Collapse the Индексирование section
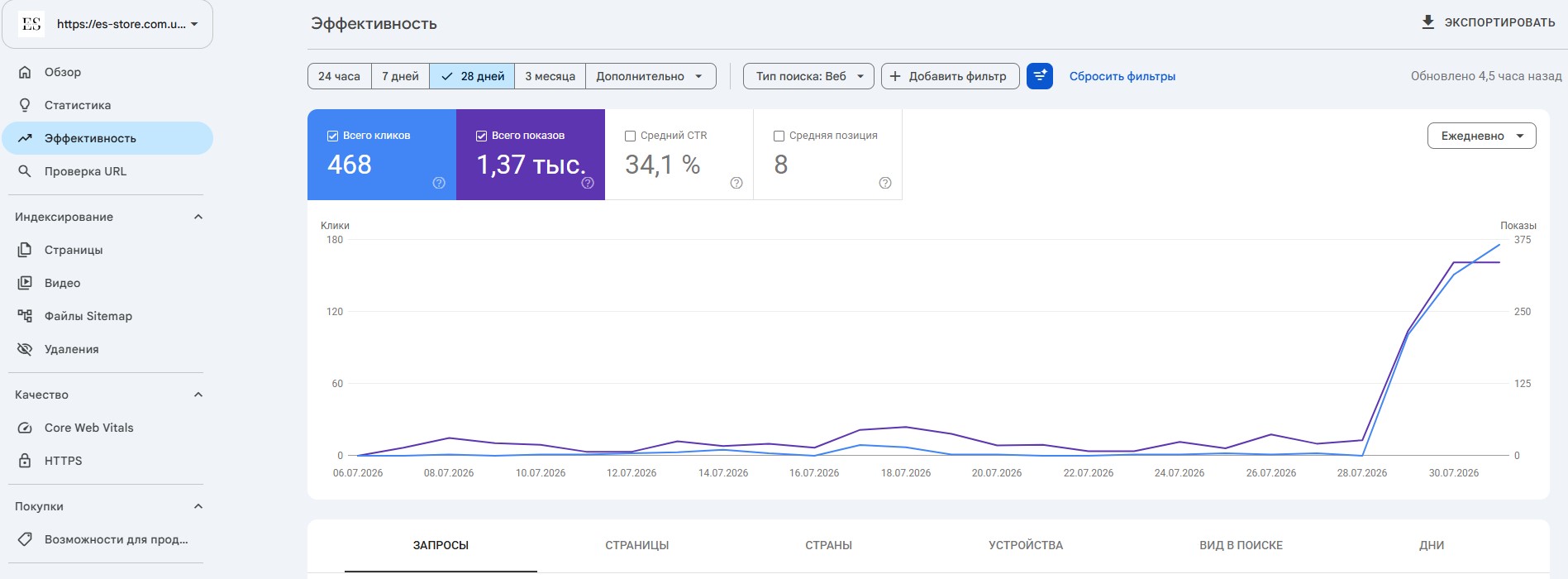The width and height of the screenshot is (1568, 579). pyautogui.click(x=198, y=217)
